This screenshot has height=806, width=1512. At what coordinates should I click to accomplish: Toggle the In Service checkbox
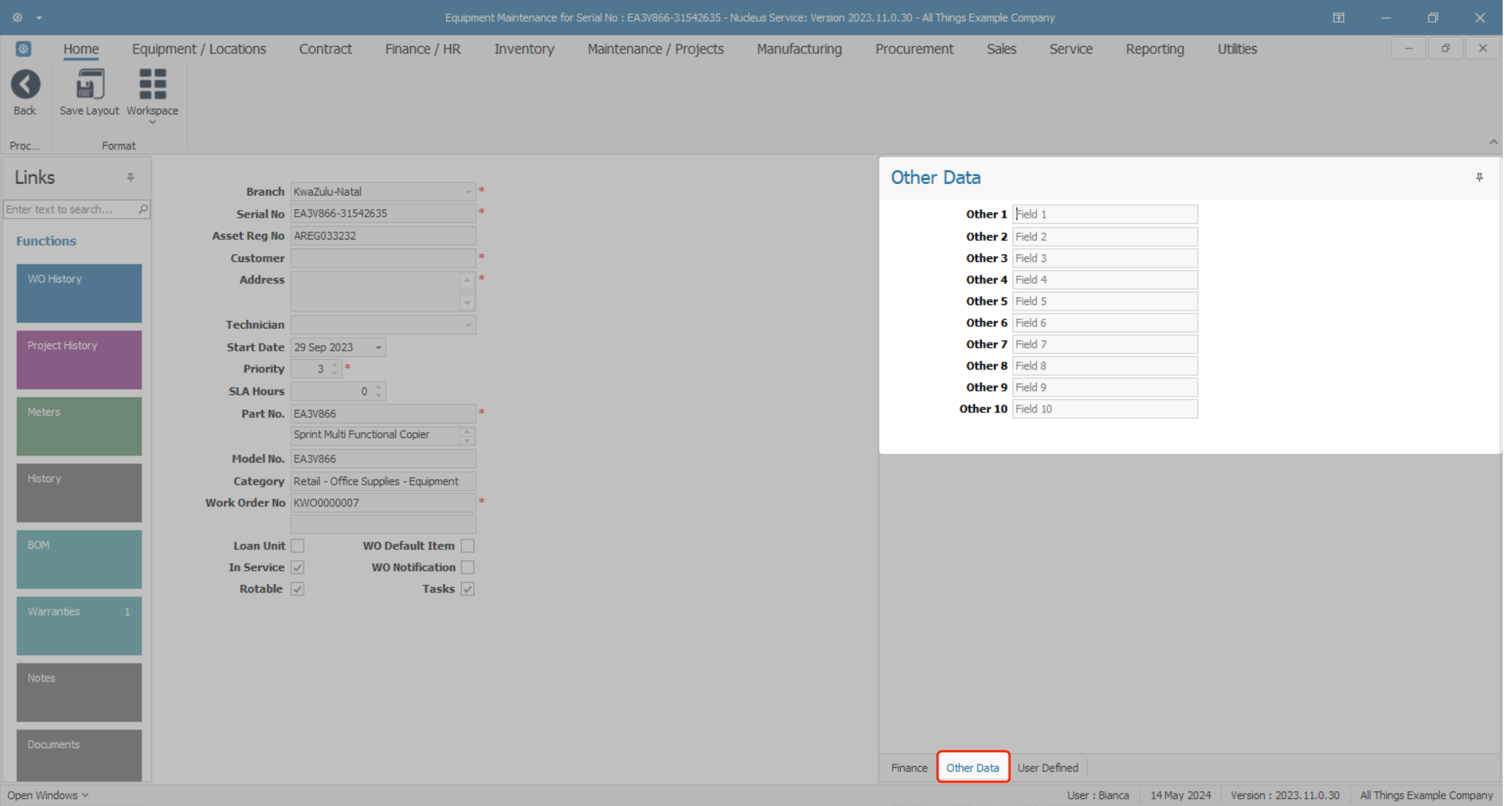point(297,567)
